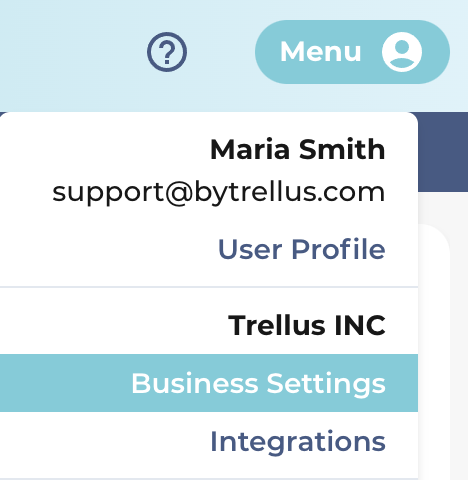
Task: Click the user avatar icon beside Menu
Action: [x=402, y=52]
